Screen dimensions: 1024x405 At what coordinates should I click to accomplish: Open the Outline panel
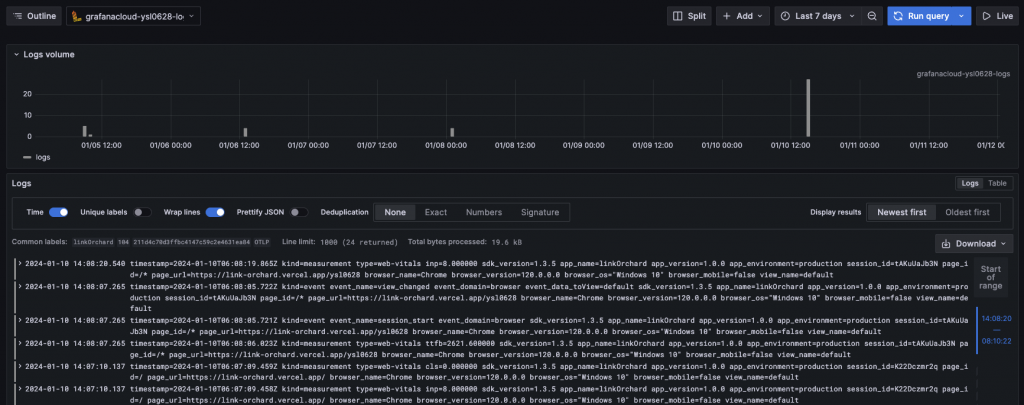click(x=34, y=16)
